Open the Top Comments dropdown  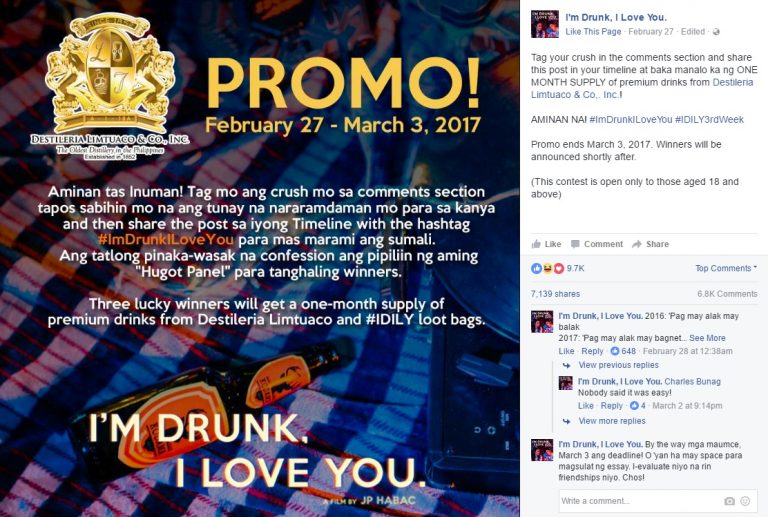(x=726, y=268)
